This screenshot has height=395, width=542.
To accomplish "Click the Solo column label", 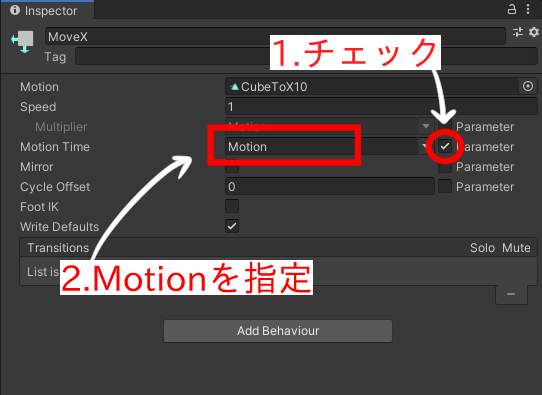I will (x=482, y=248).
